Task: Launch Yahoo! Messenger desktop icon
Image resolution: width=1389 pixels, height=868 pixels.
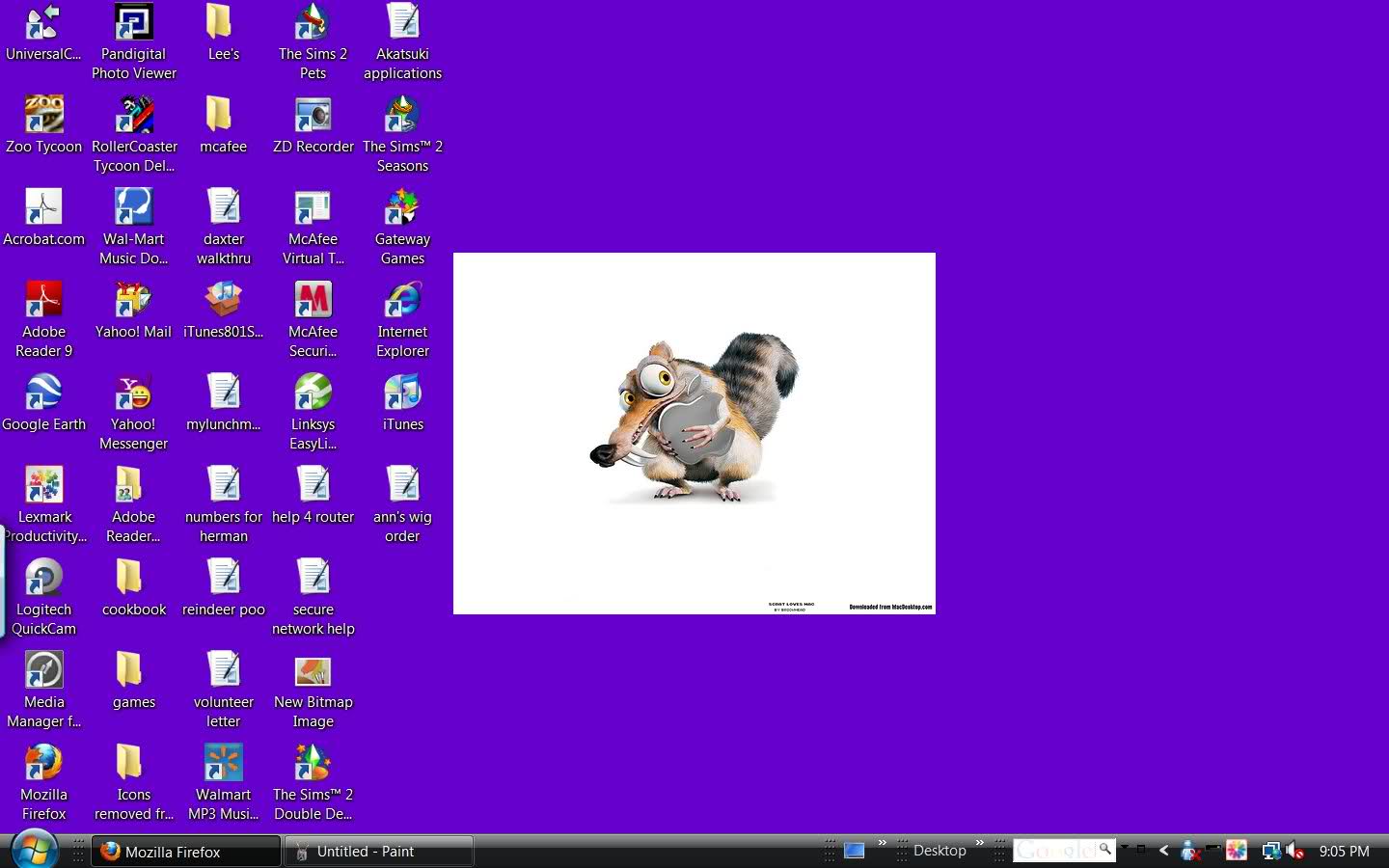Action: coord(133,412)
